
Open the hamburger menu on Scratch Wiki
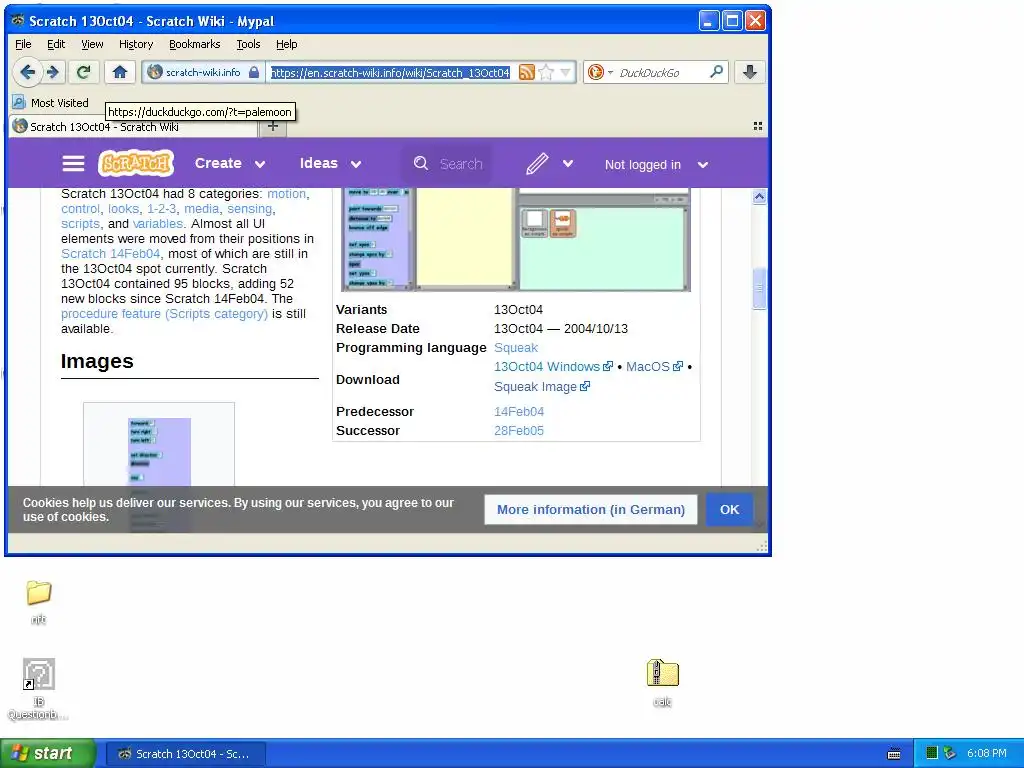point(73,163)
